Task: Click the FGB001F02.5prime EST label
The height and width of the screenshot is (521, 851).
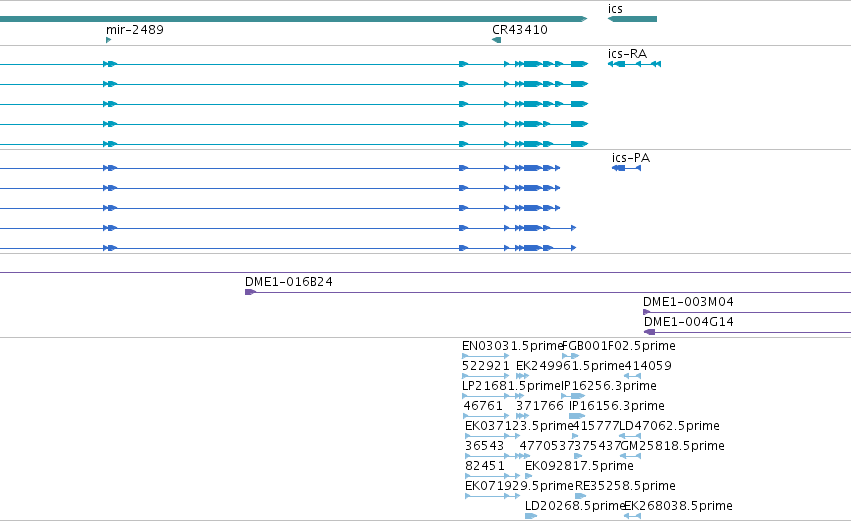Action: (x=619, y=346)
